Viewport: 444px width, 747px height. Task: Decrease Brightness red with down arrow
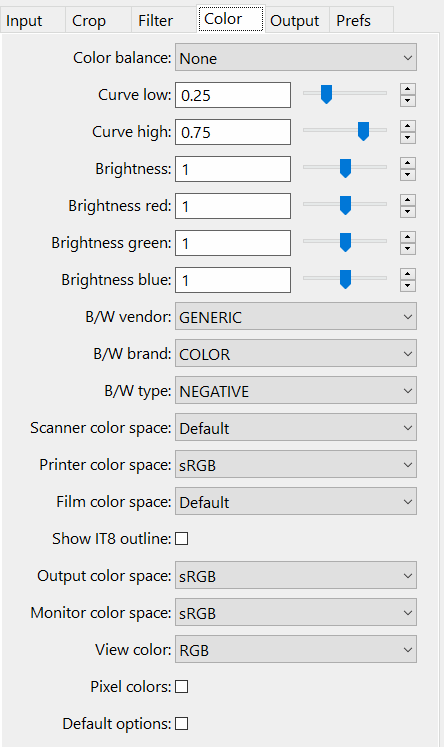pos(408,212)
